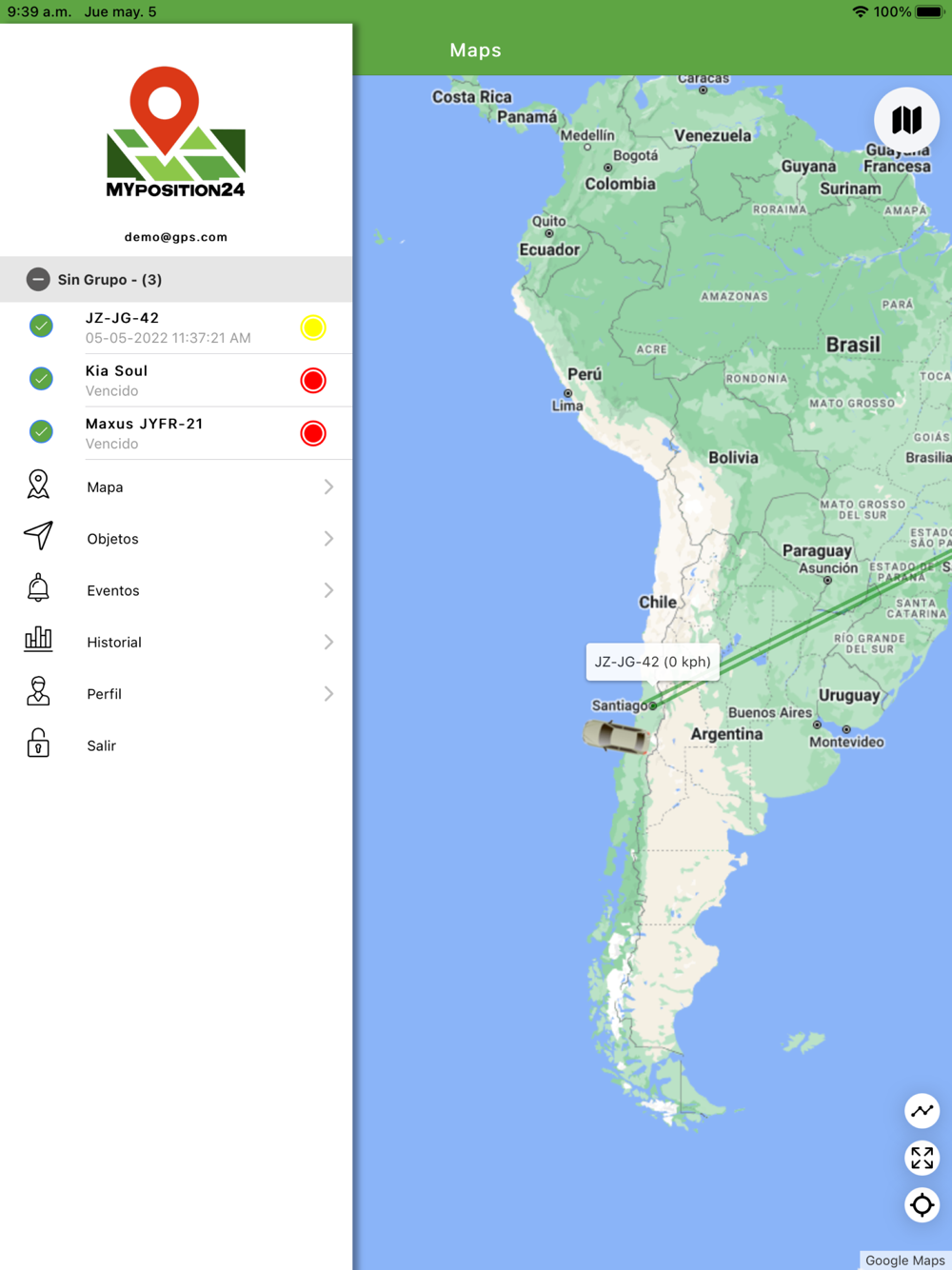This screenshot has width=952, height=1270.
Task: Tap the battery indicator in status bar
Action: coord(929,11)
